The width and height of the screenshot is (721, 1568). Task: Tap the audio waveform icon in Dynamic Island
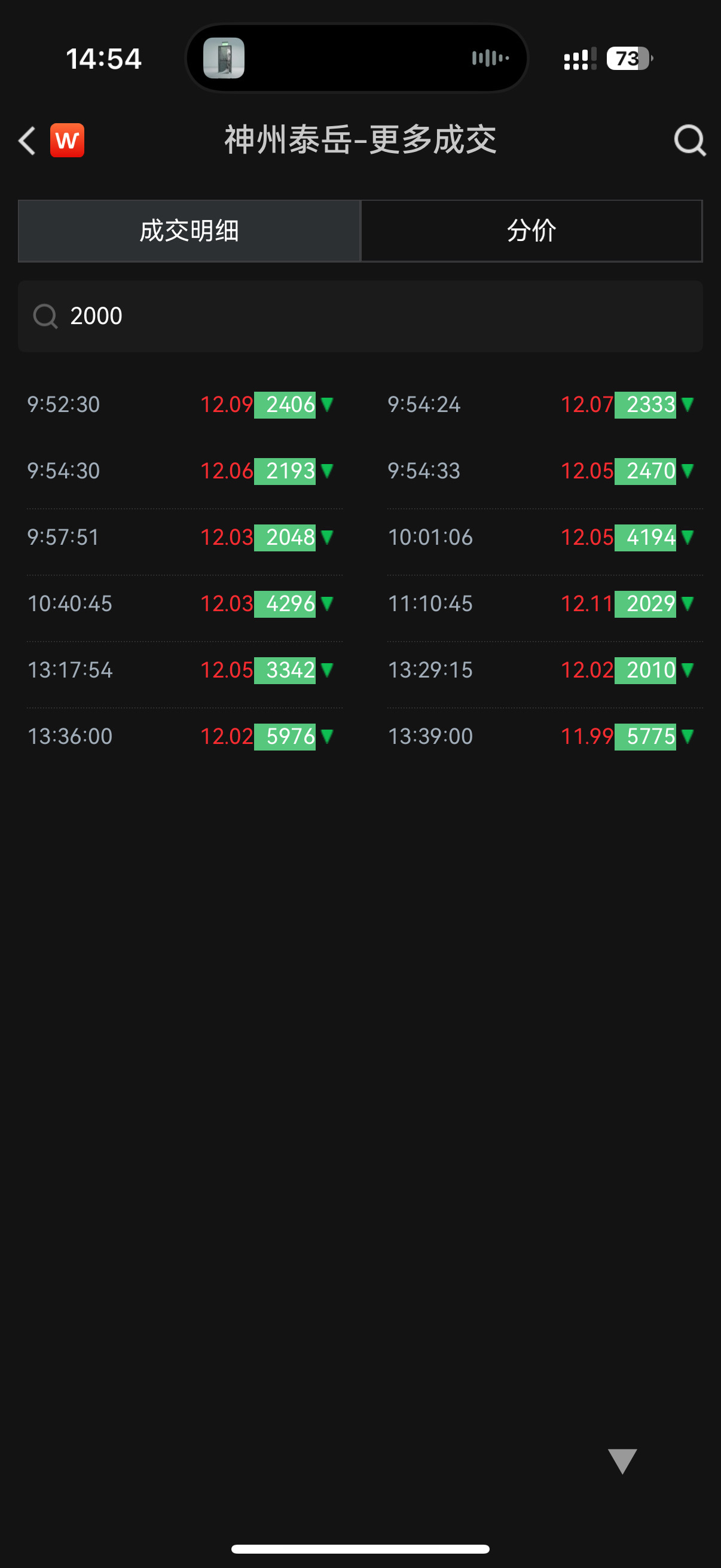coord(490,59)
